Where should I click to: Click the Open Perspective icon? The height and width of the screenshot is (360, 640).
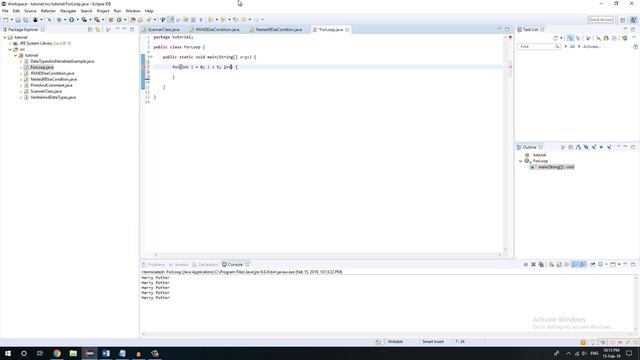623,20
